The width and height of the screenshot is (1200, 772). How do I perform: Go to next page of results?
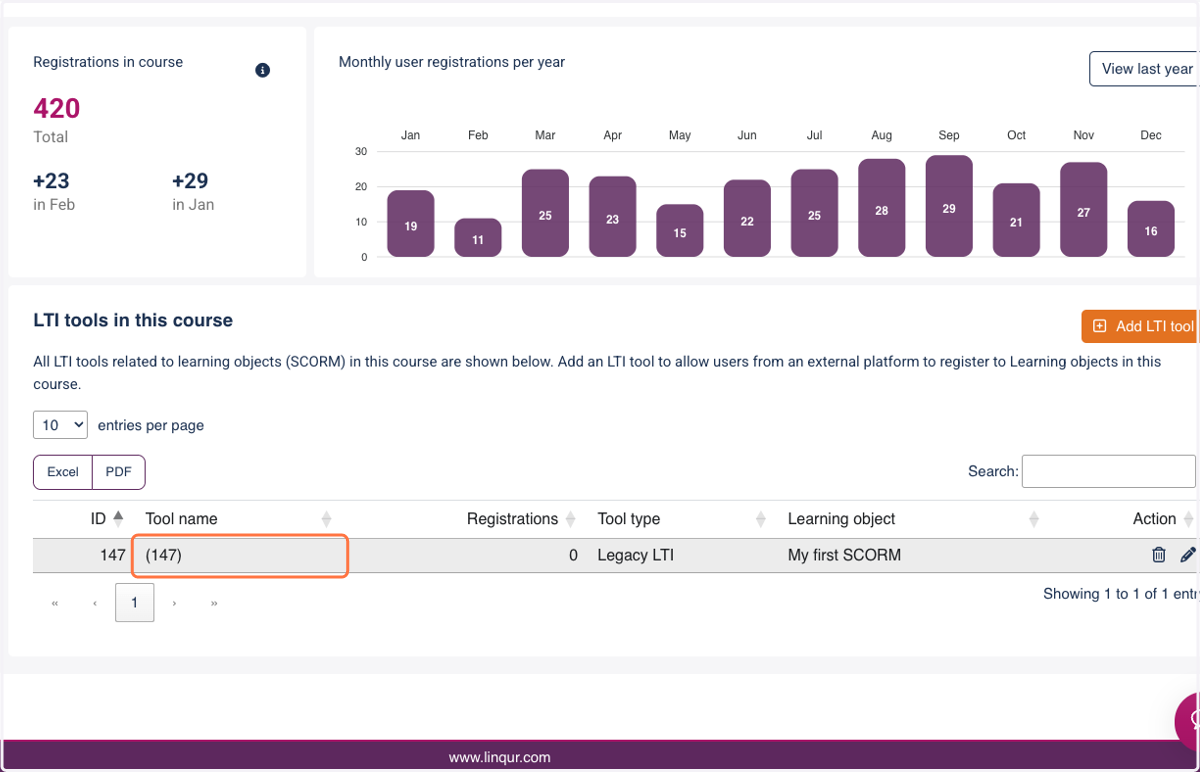[x=175, y=603]
